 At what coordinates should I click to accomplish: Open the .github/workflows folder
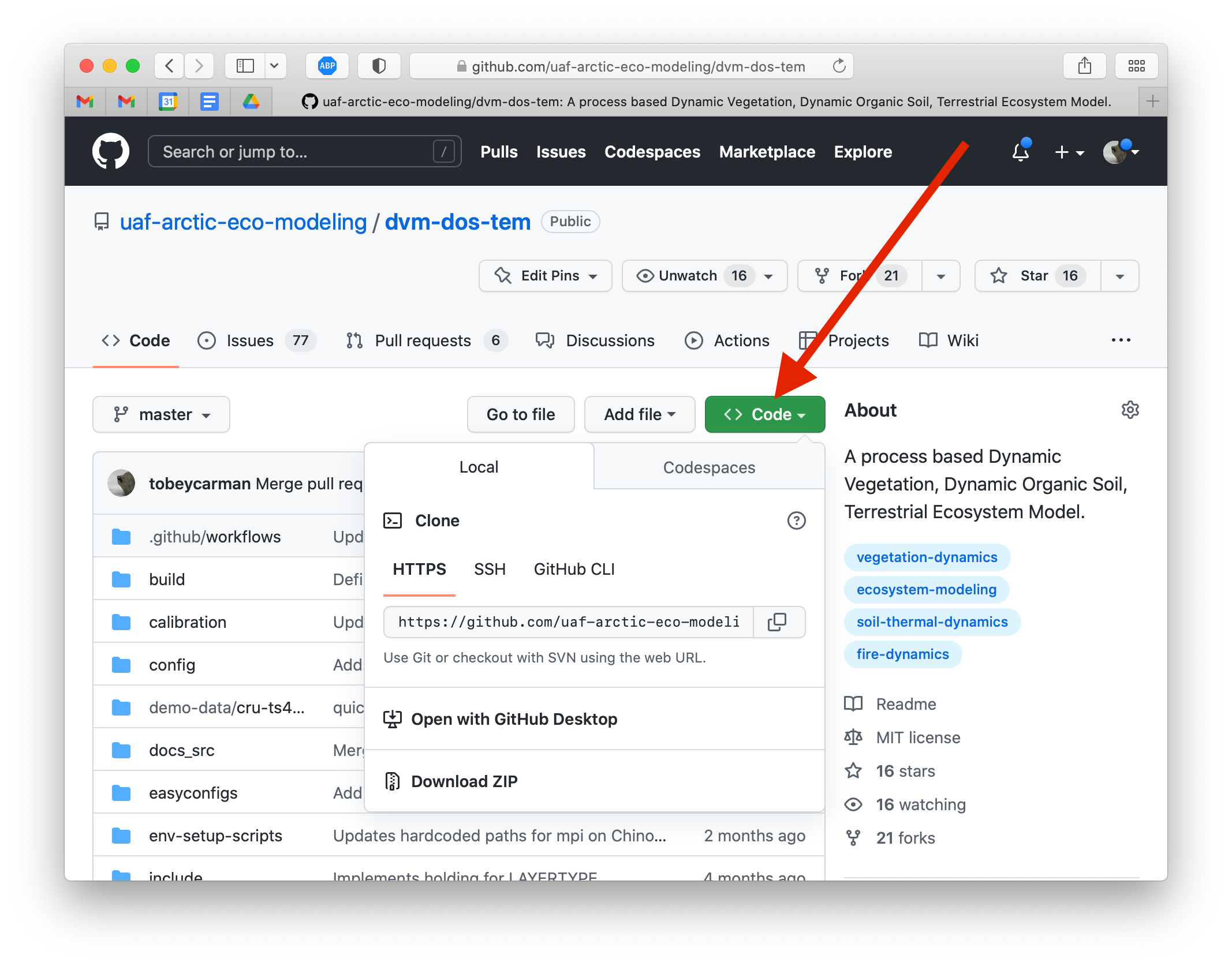pyautogui.click(x=215, y=537)
